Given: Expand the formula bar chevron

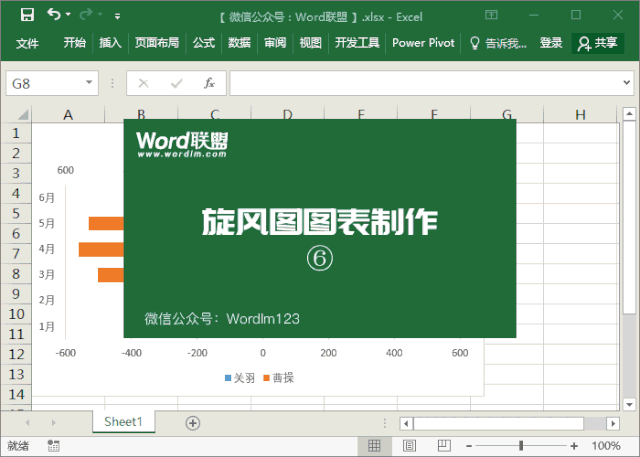Looking at the screenshot, I should [x=627, y=83].
